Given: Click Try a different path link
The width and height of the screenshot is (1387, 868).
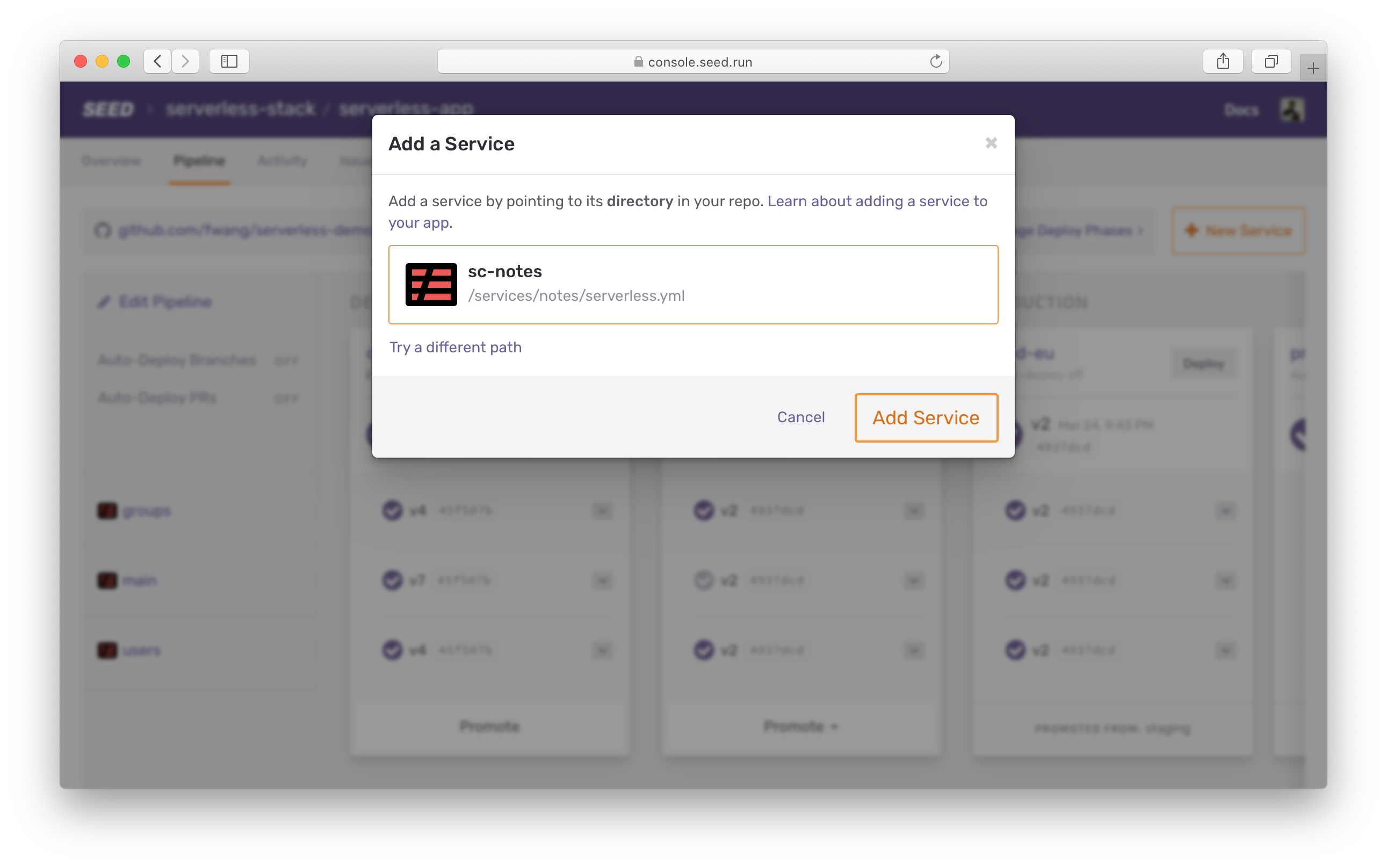Looking at the screenshot, I should click(x=455, y=347).
